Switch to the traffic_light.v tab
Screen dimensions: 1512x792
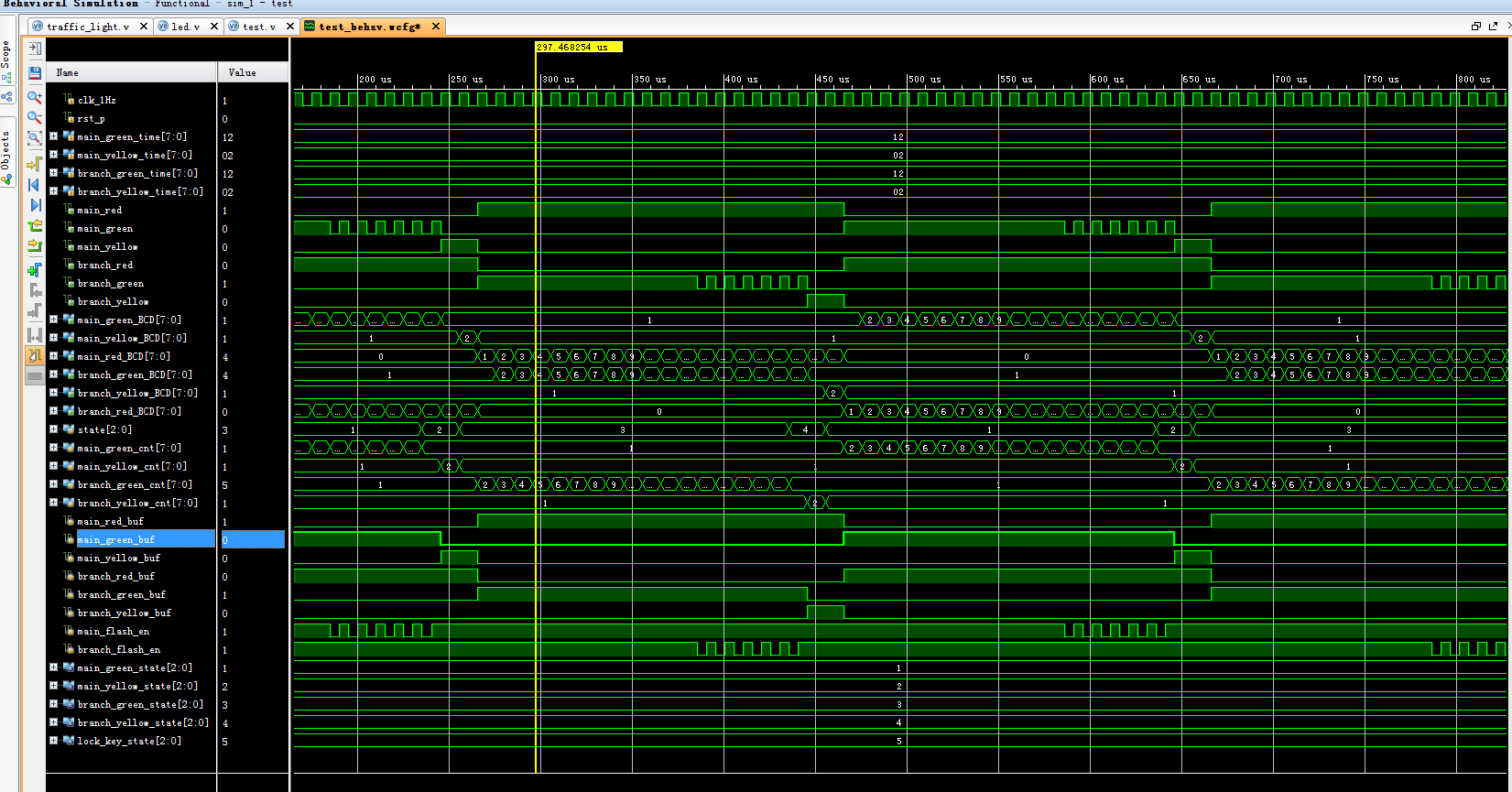[x=88, y=27]
